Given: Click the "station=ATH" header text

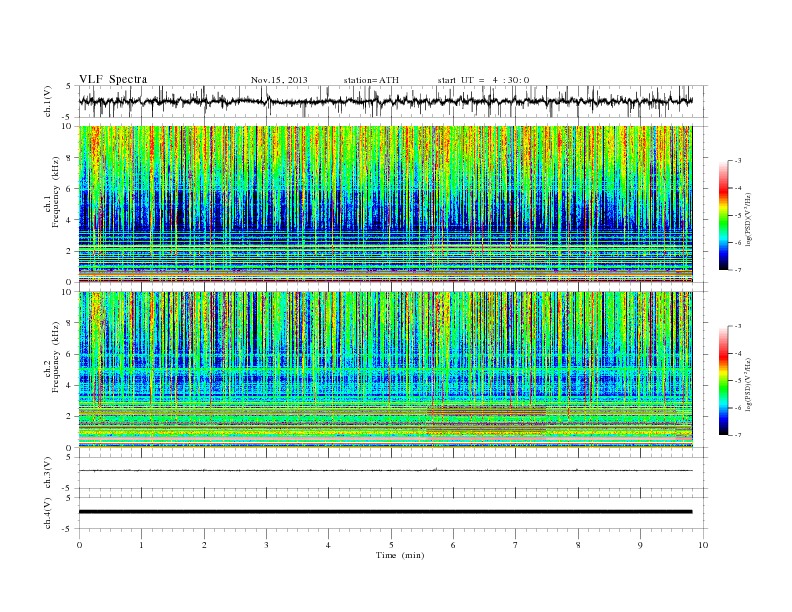Looking at the screenshot, I should click(371, 80).
